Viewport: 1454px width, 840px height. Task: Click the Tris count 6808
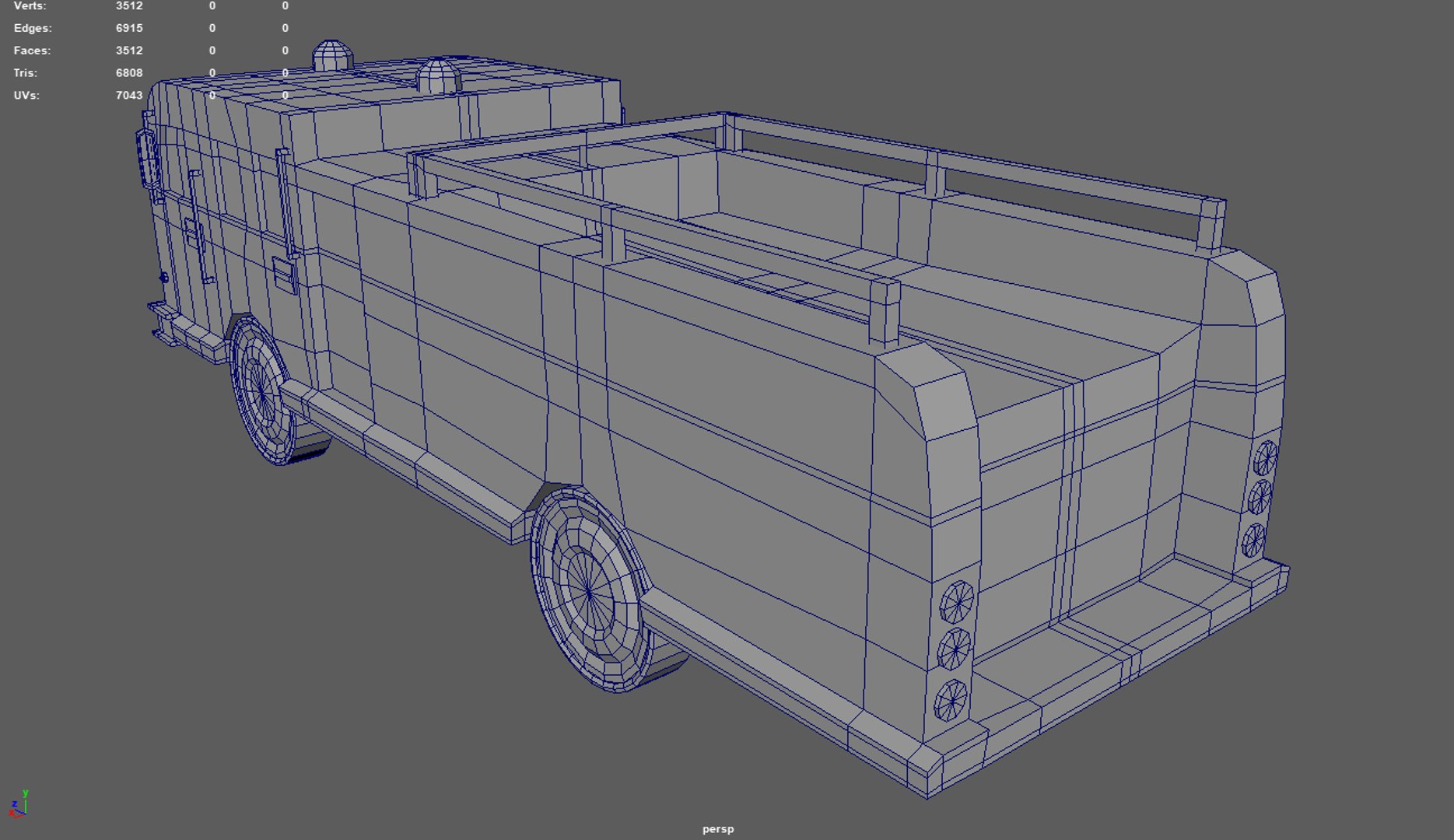(129, 73)
